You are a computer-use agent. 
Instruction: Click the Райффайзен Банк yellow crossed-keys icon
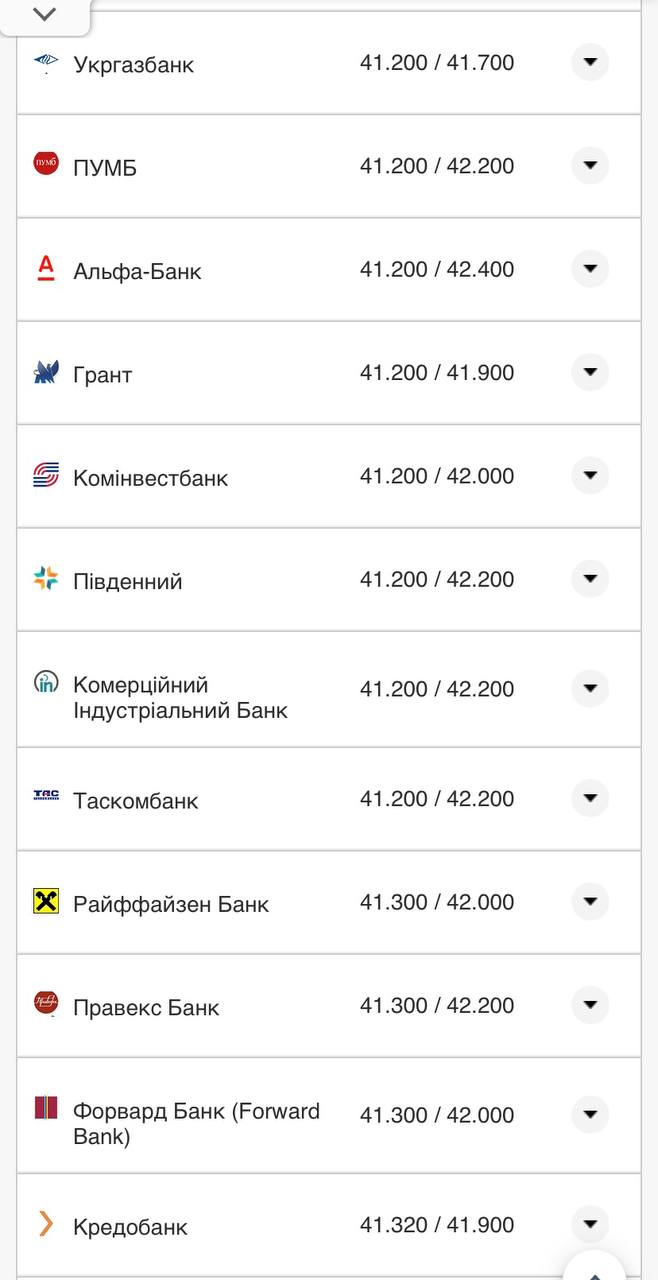coord(43,902)
